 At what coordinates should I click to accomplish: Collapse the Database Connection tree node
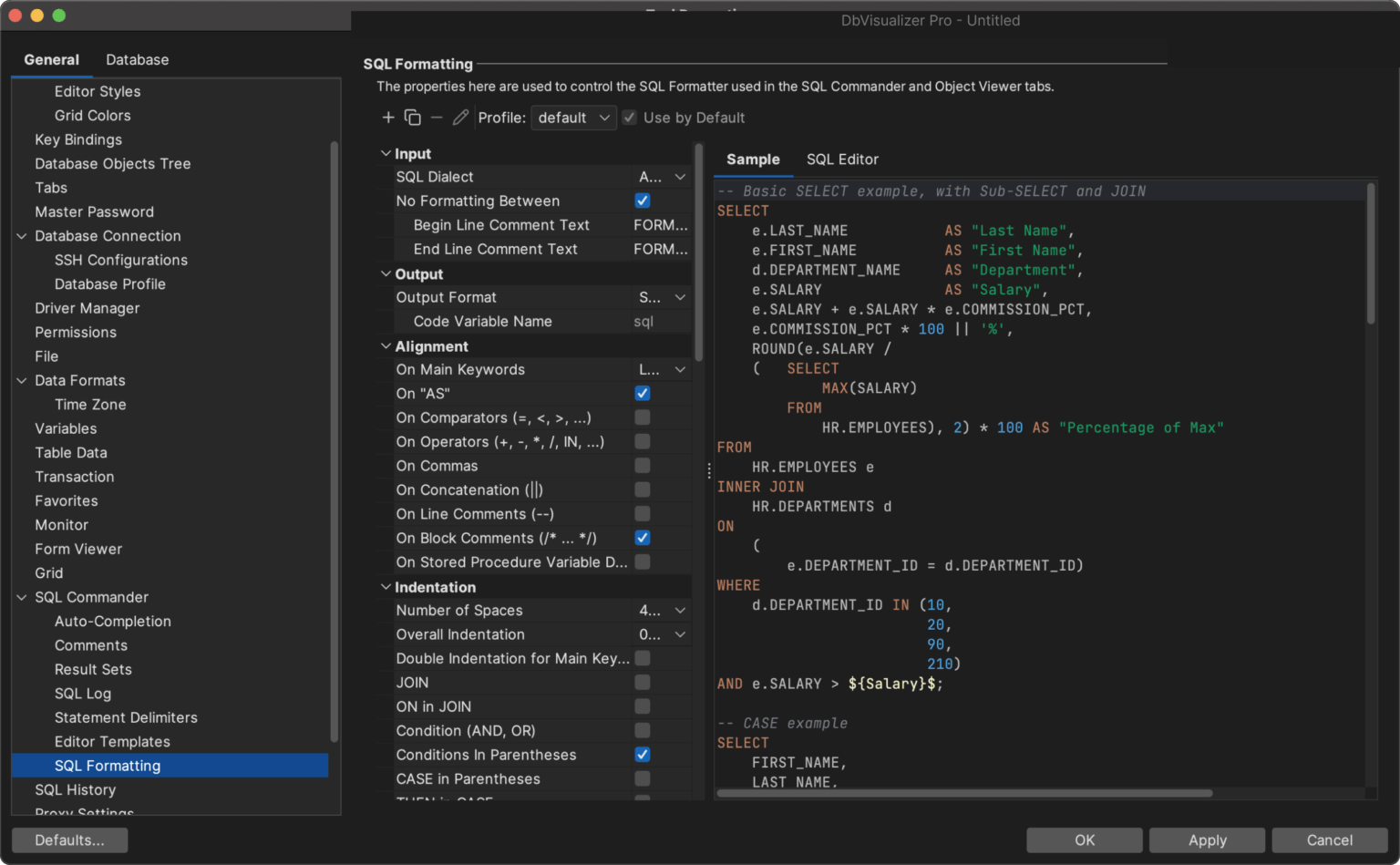coord(21,235)
